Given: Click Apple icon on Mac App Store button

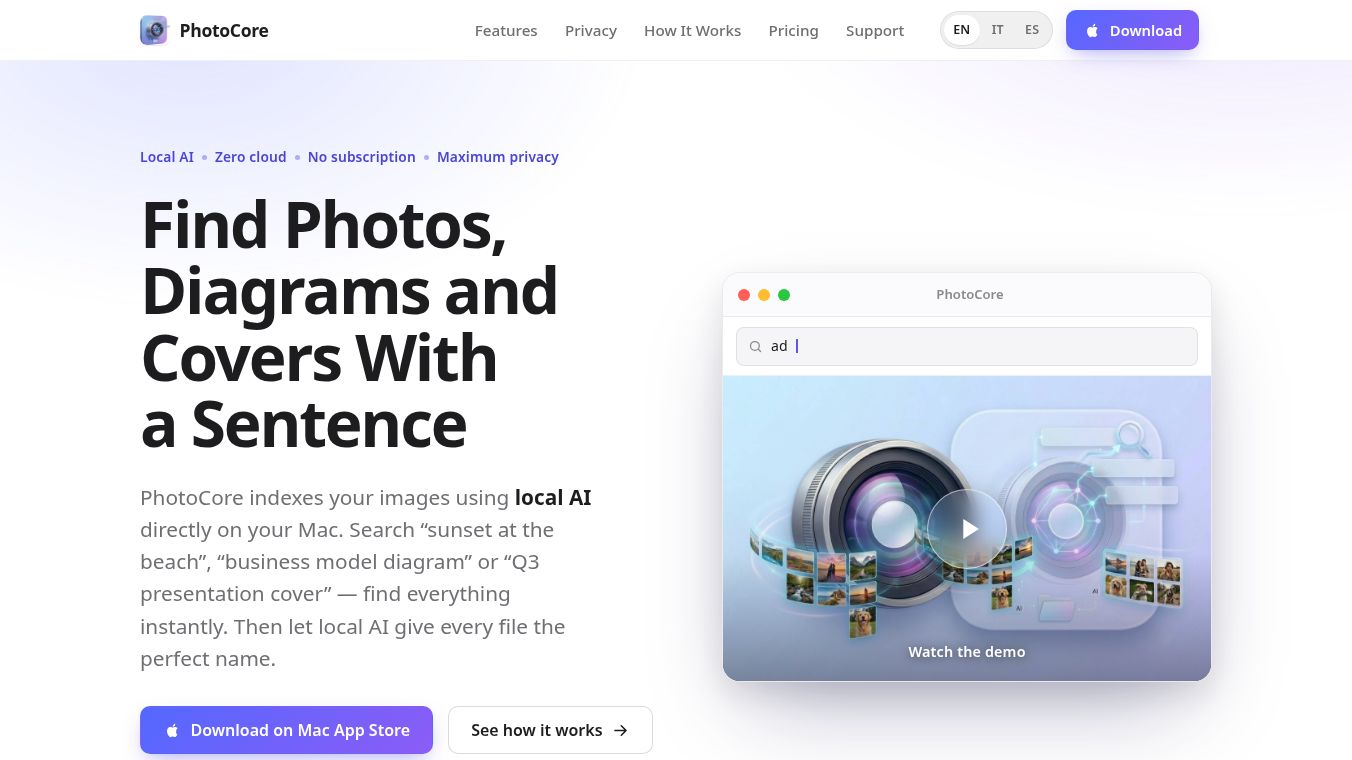Looking at the screenshot, I should pyautogui.click(x=172, y=730).
